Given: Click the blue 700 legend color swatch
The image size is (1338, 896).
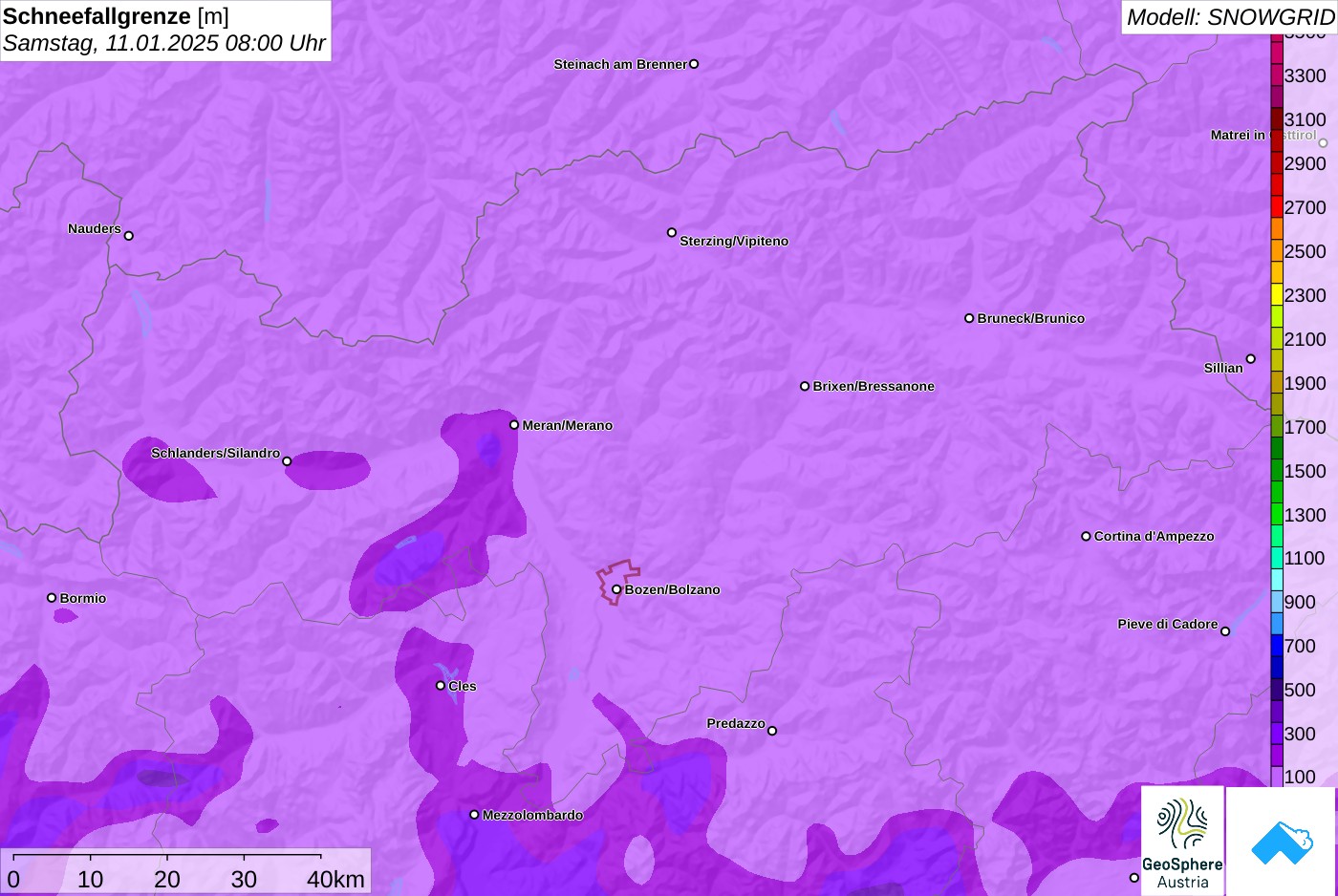Looking at the screenshot, I should 1277,646.
